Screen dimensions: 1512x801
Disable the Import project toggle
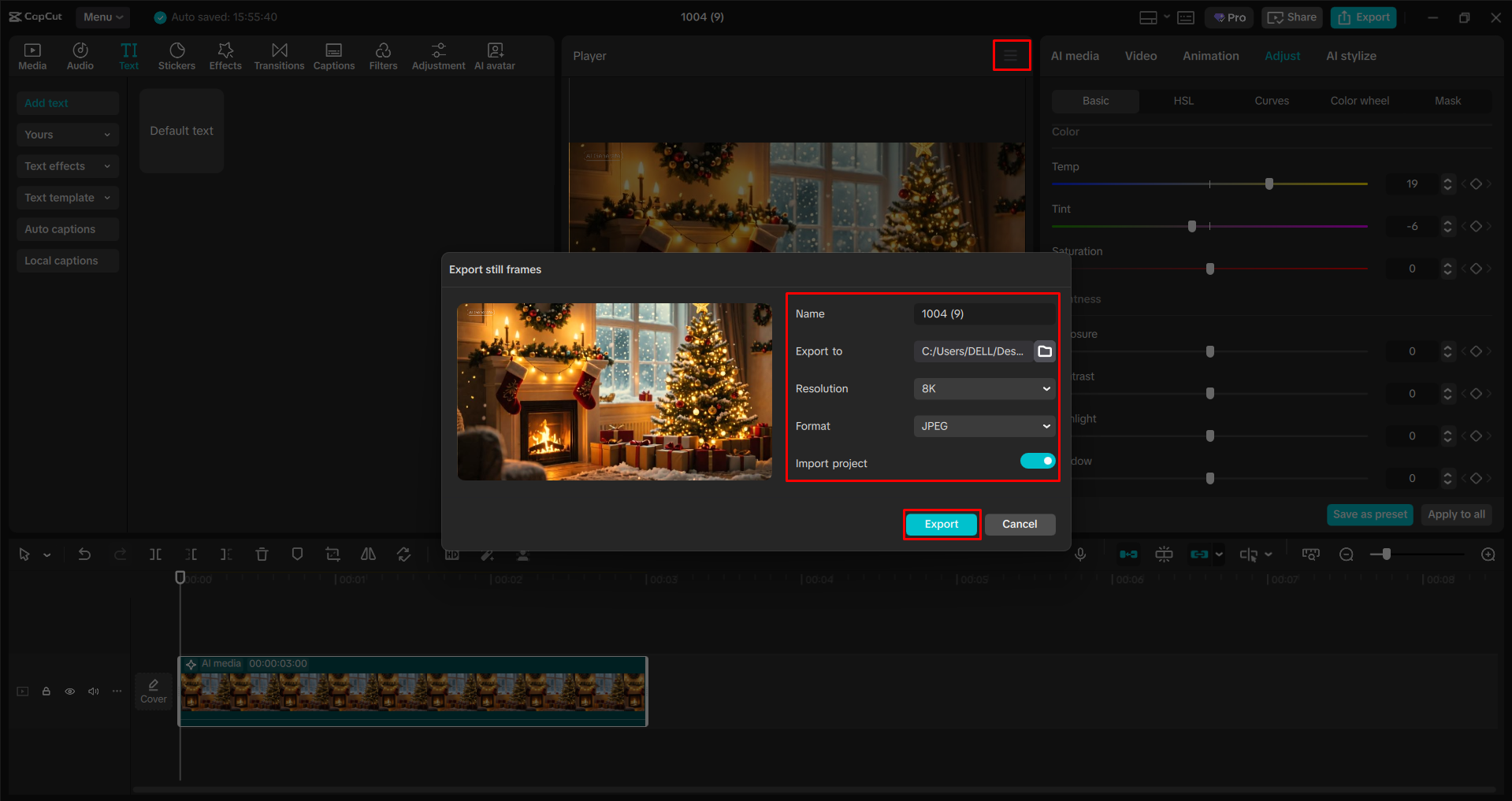1037,461
